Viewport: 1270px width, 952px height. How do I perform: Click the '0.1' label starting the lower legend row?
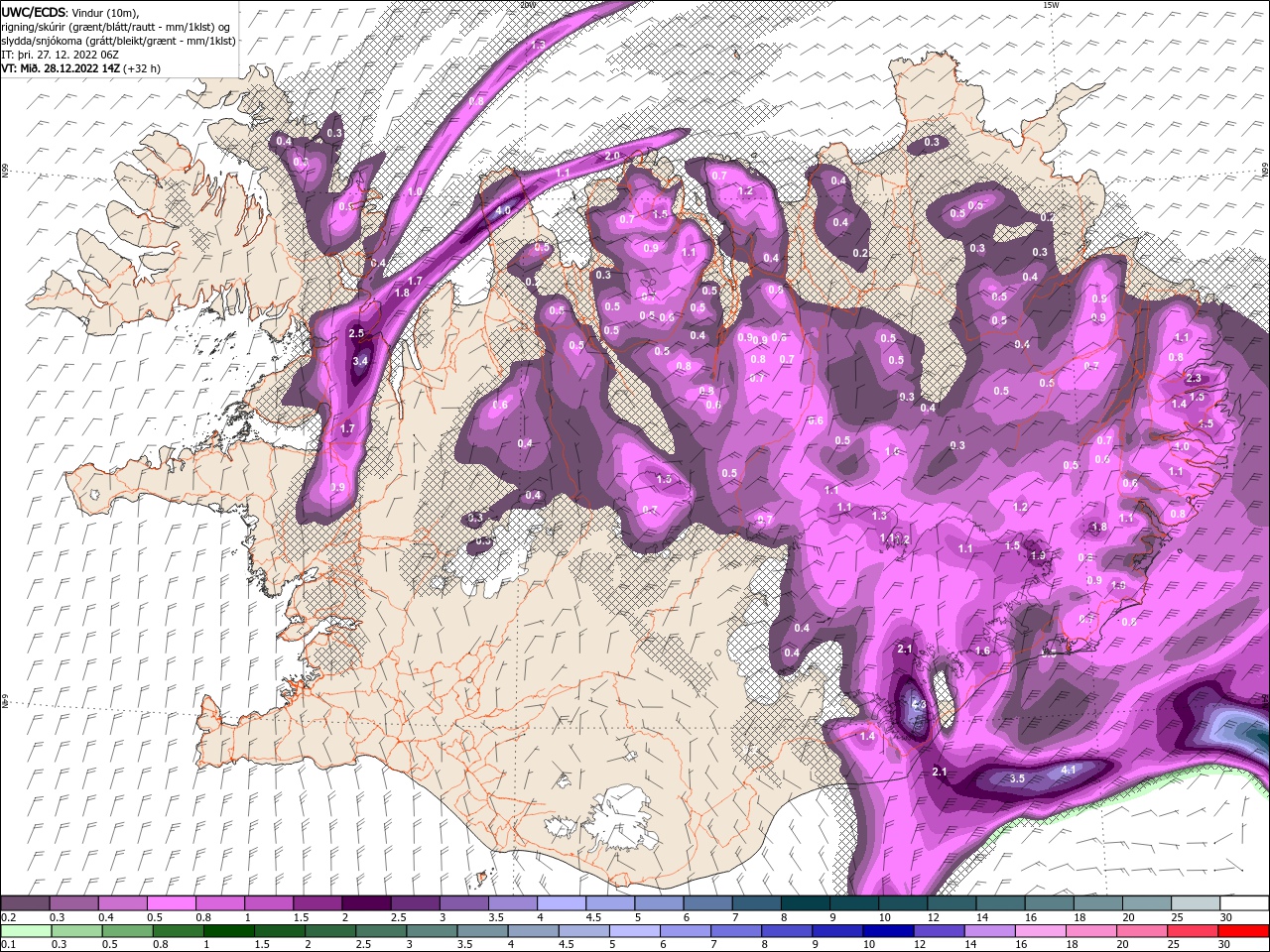(8, 945)
